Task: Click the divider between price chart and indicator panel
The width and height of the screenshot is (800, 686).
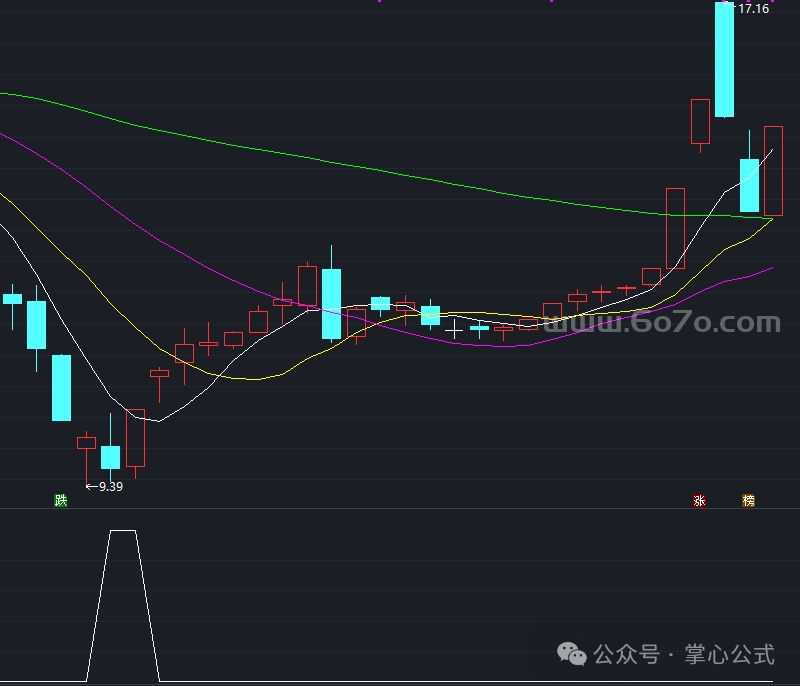Action: (400, 509)
